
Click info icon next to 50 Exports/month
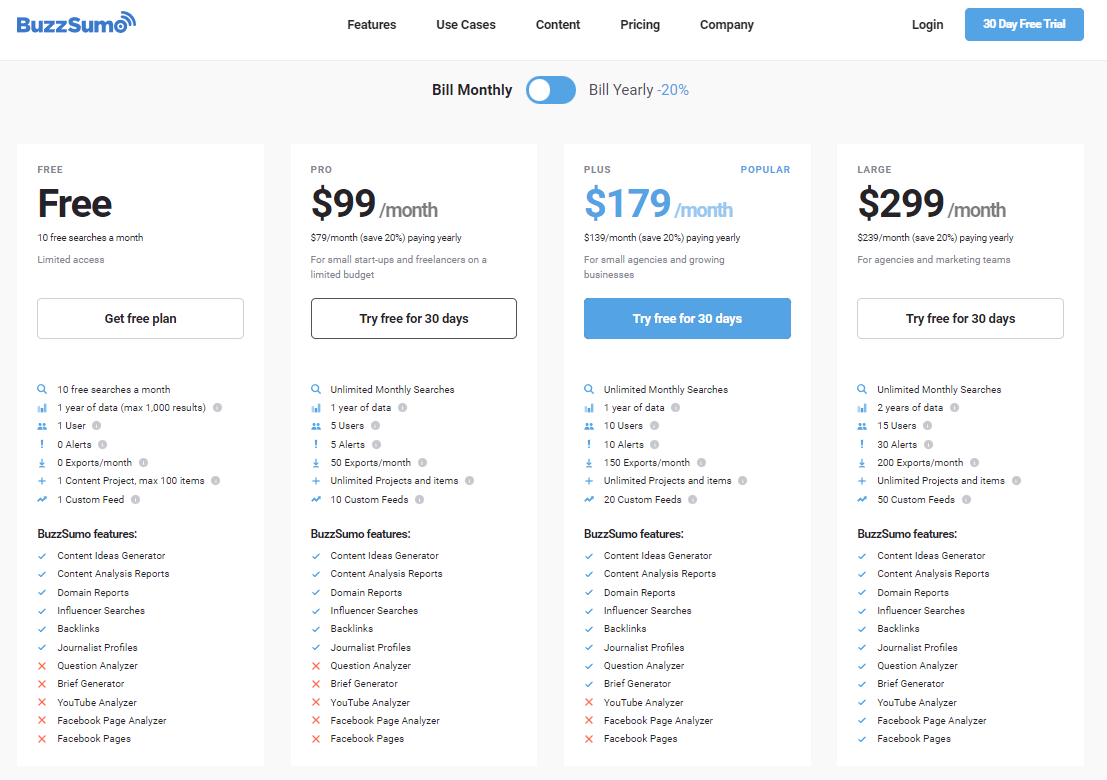coord(422,462)
